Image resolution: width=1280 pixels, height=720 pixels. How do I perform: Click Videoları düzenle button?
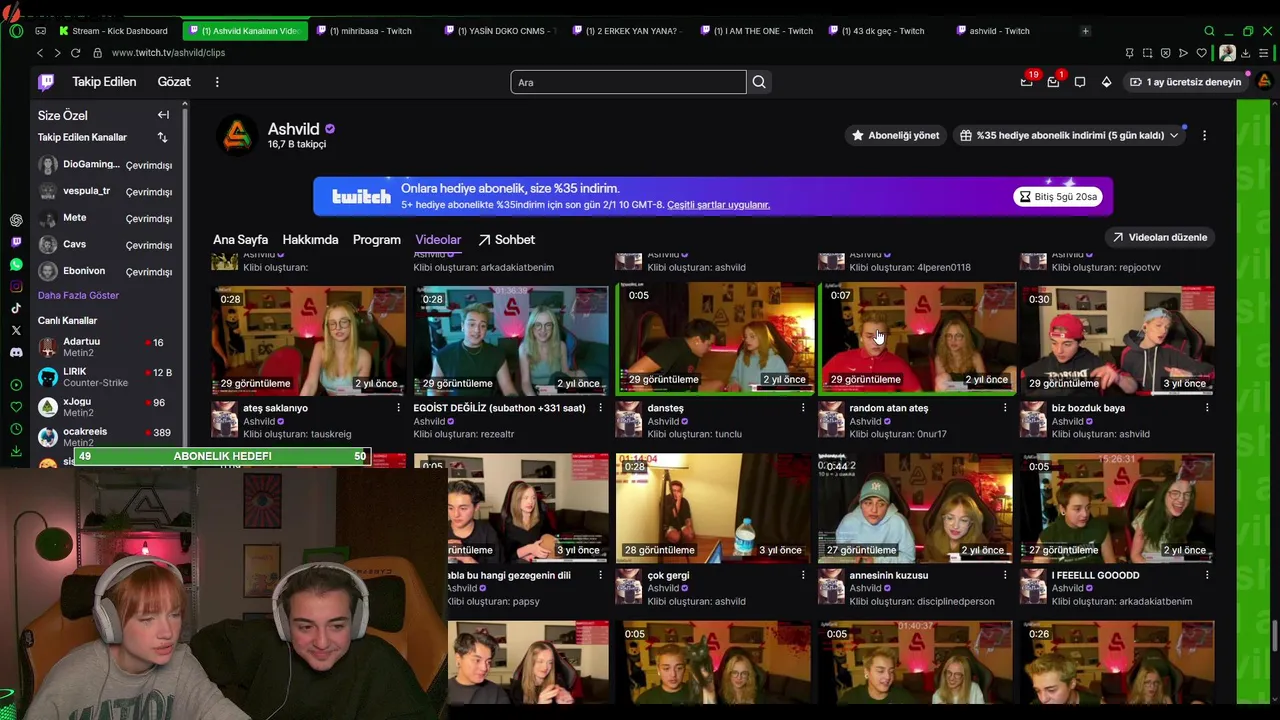point(1159,237)
